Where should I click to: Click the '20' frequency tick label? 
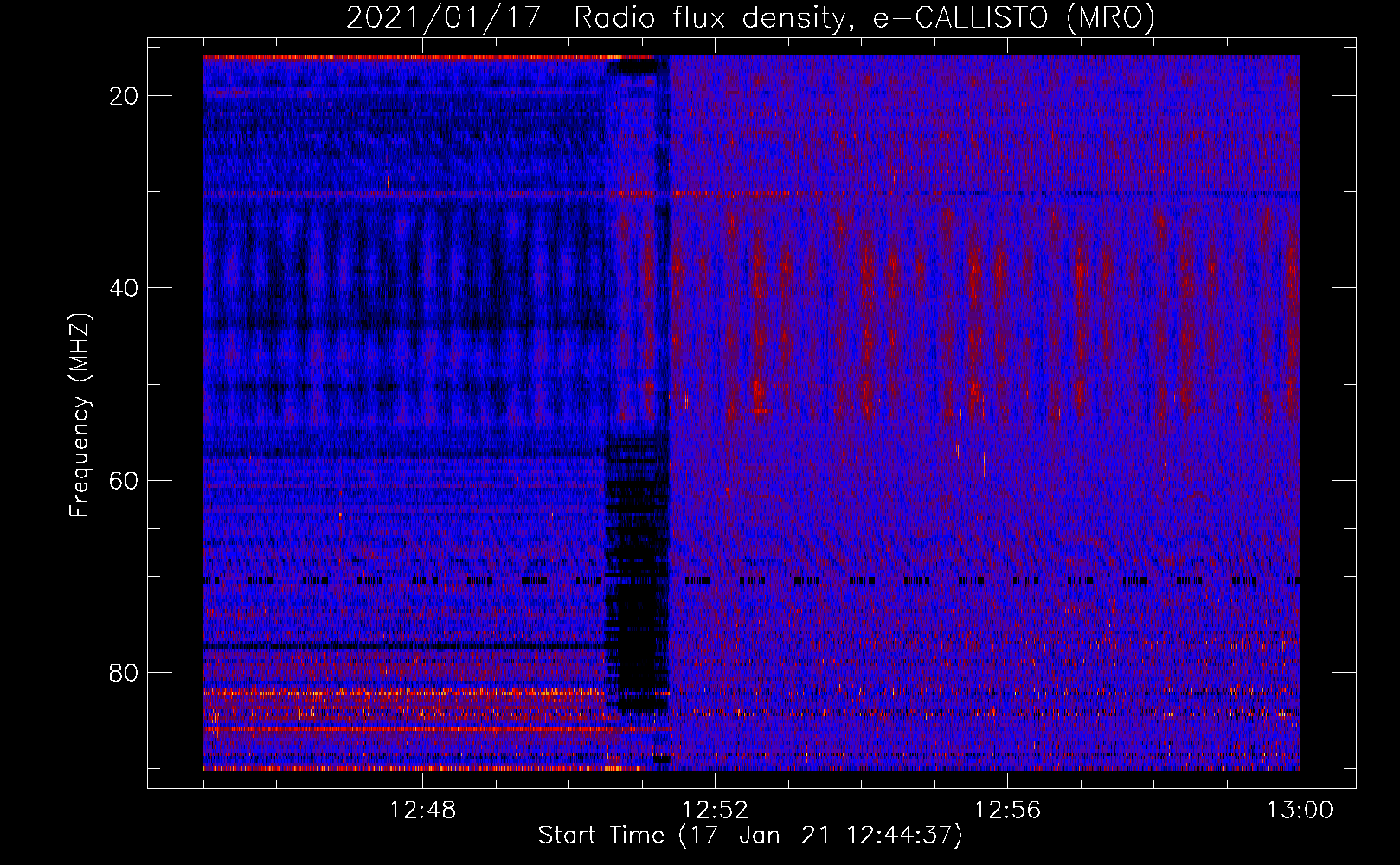[125, 96]
